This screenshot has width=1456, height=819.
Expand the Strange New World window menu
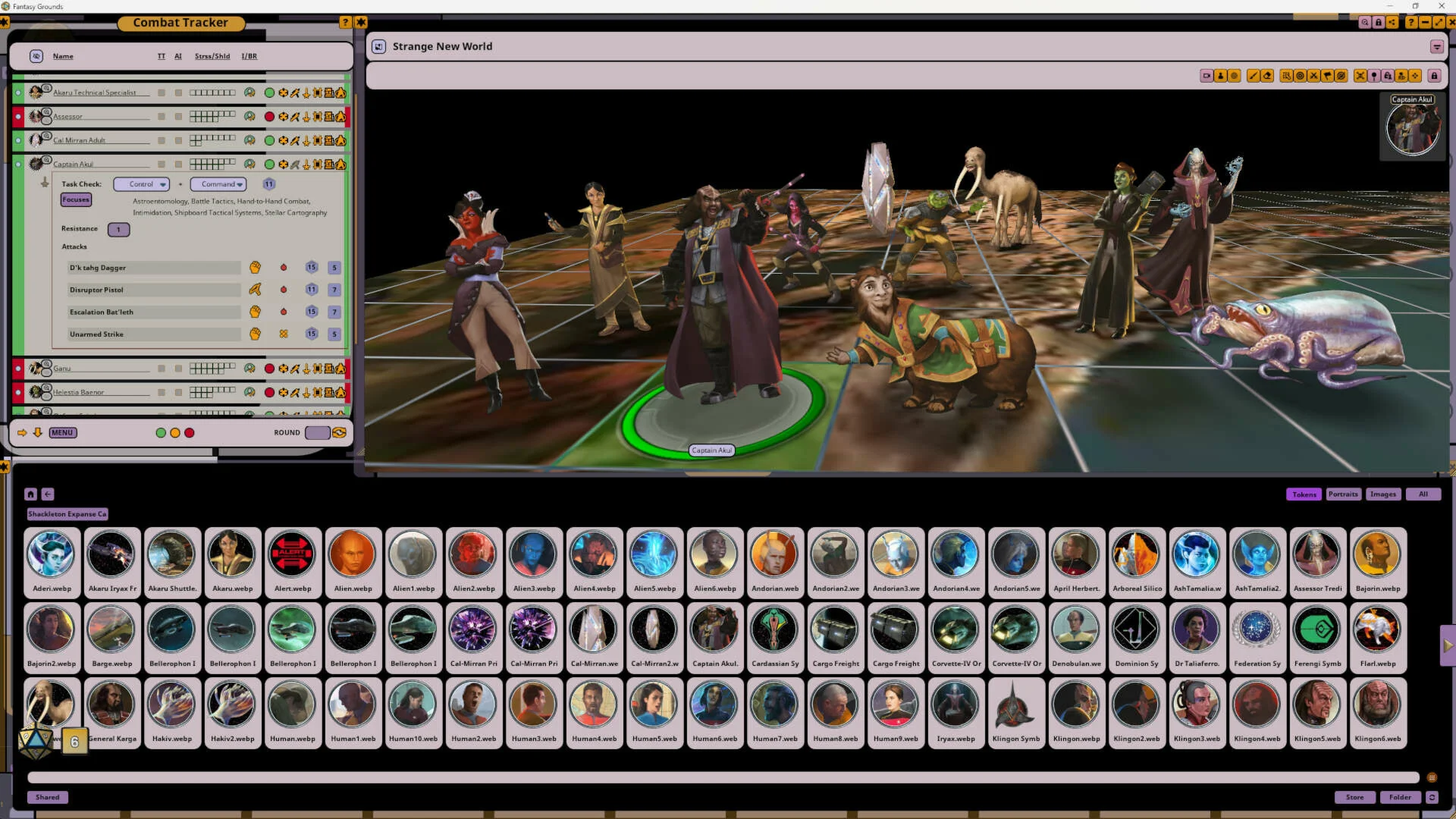1436,47
